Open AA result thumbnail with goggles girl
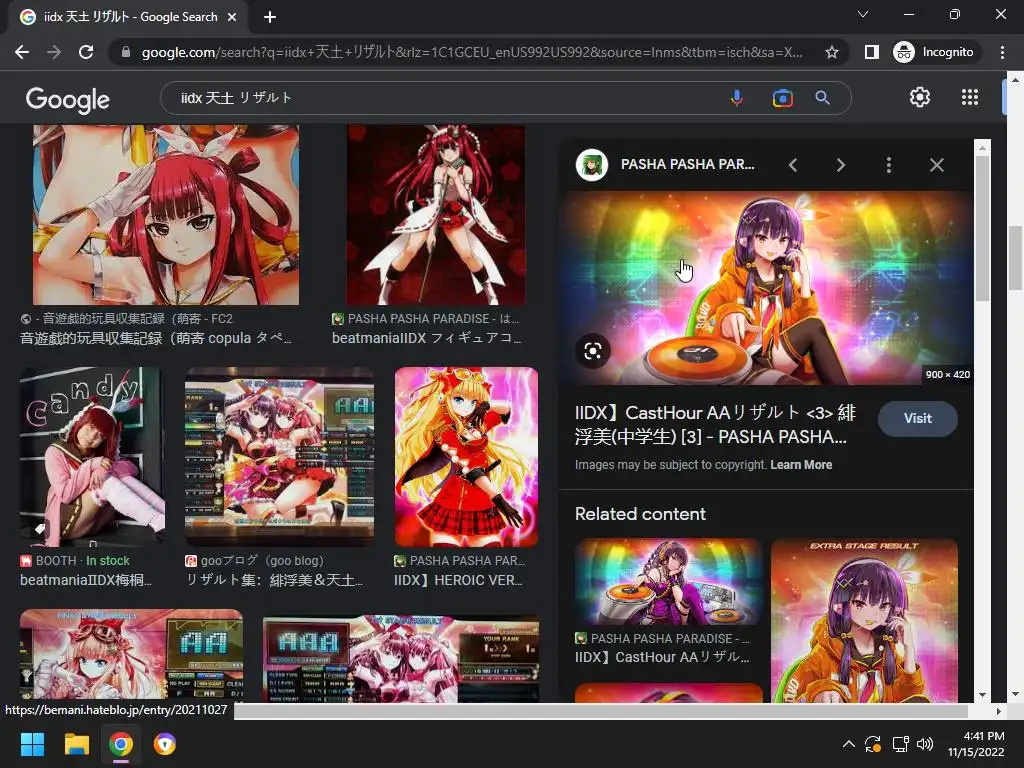This screenshot has height=768, width=1024. (x=131, y=655)
